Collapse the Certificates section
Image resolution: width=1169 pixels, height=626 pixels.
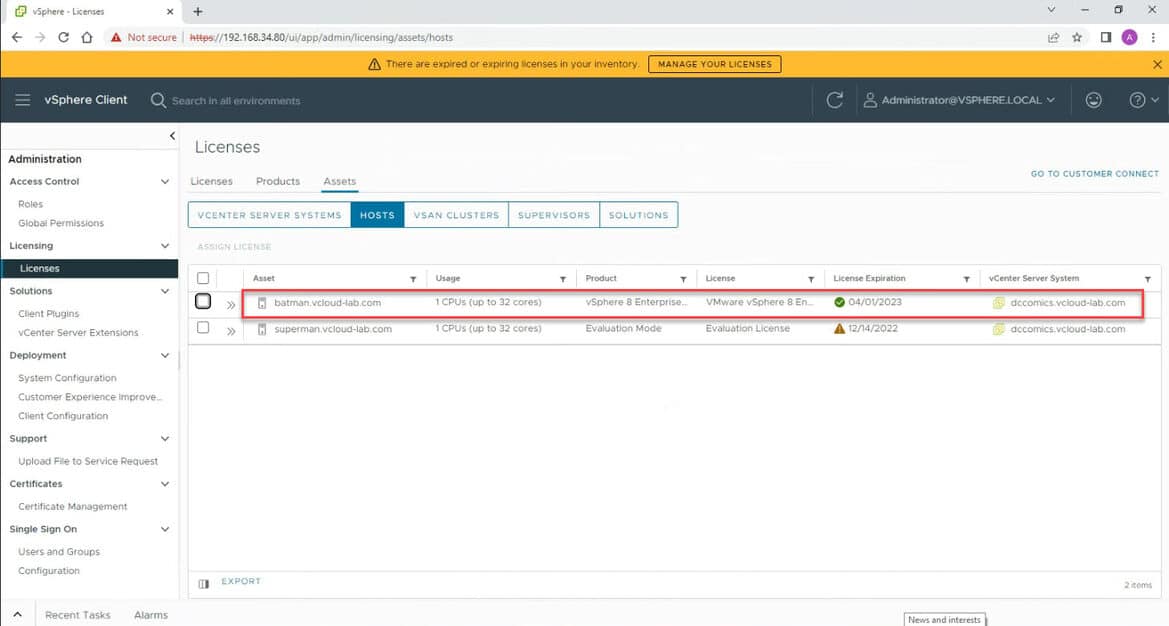[x=165, y=484]
